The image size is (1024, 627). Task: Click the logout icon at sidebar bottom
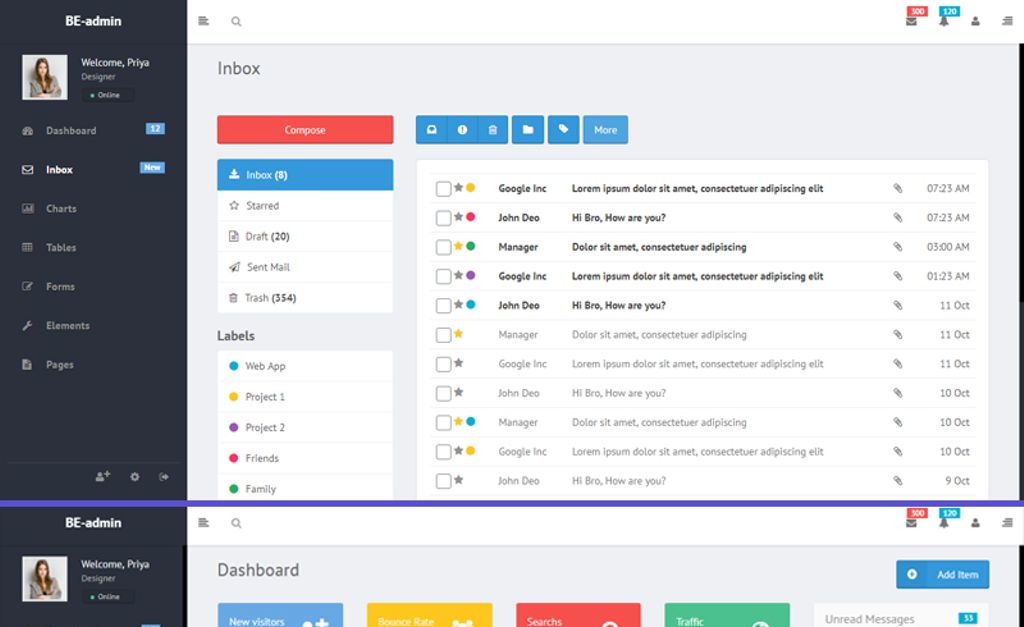(x=164, y=477)
